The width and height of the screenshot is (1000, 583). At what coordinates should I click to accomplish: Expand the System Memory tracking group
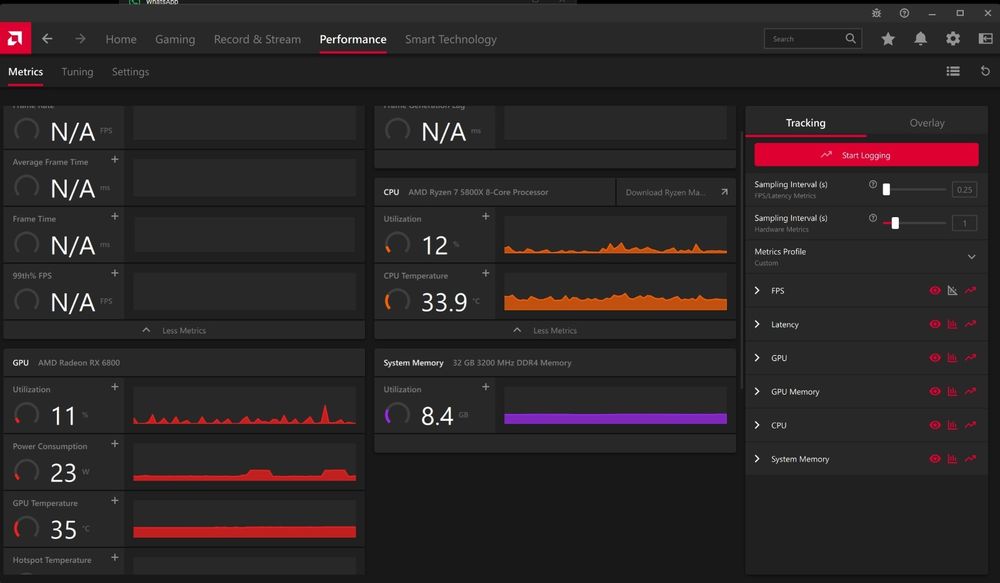click(x=757, y=459)
